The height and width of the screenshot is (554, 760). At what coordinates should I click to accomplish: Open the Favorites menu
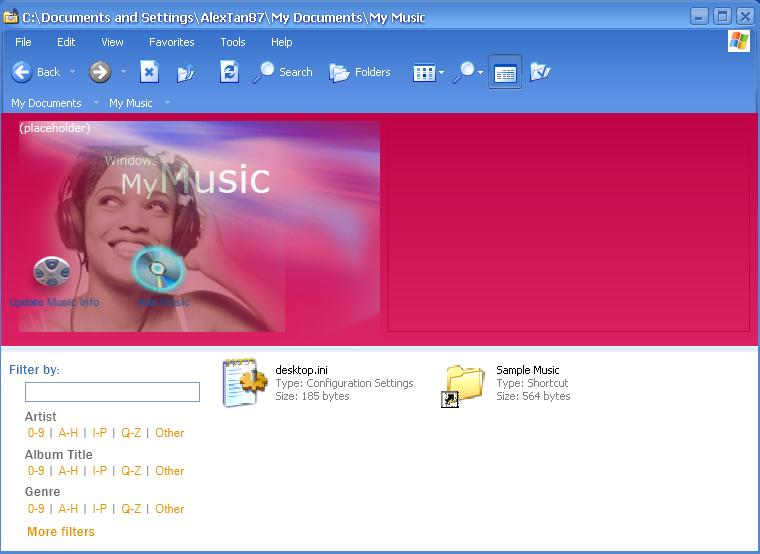point(172,42)
